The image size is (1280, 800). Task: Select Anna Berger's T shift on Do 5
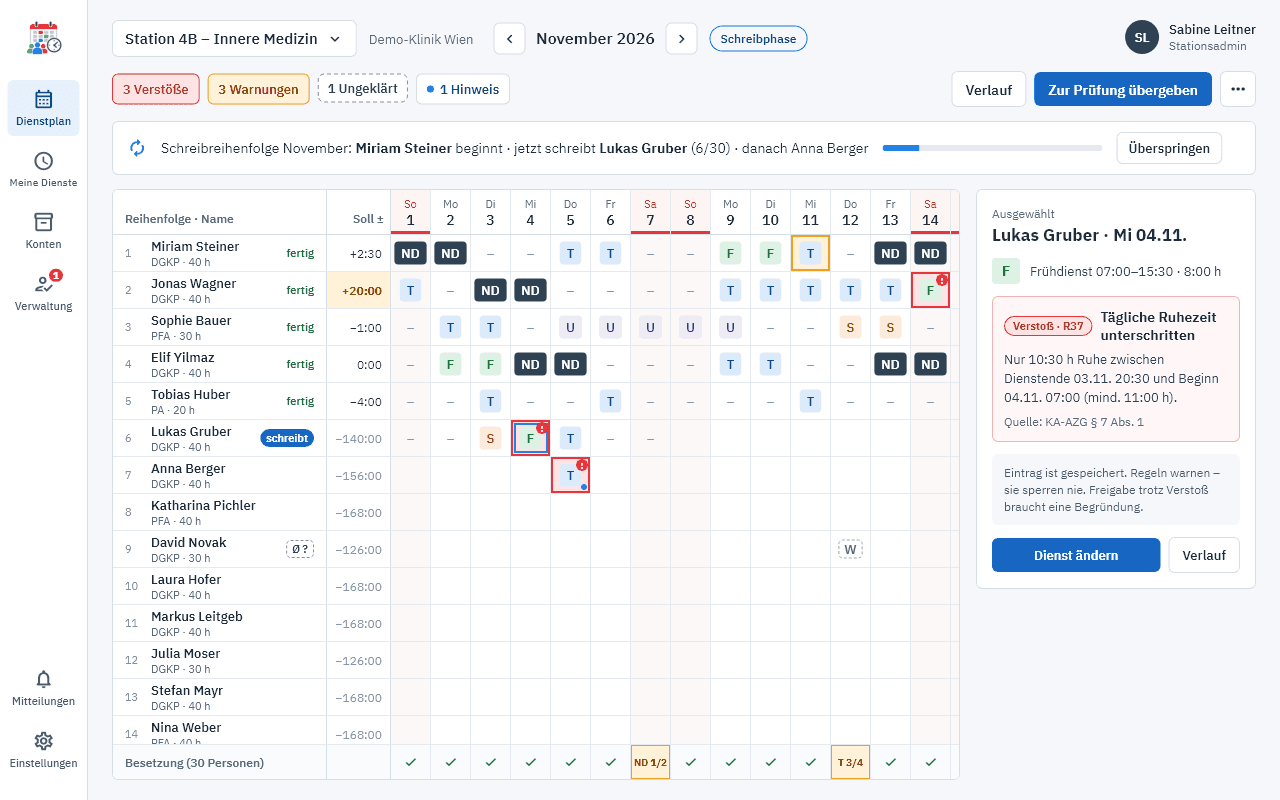[x=570, y=475]
